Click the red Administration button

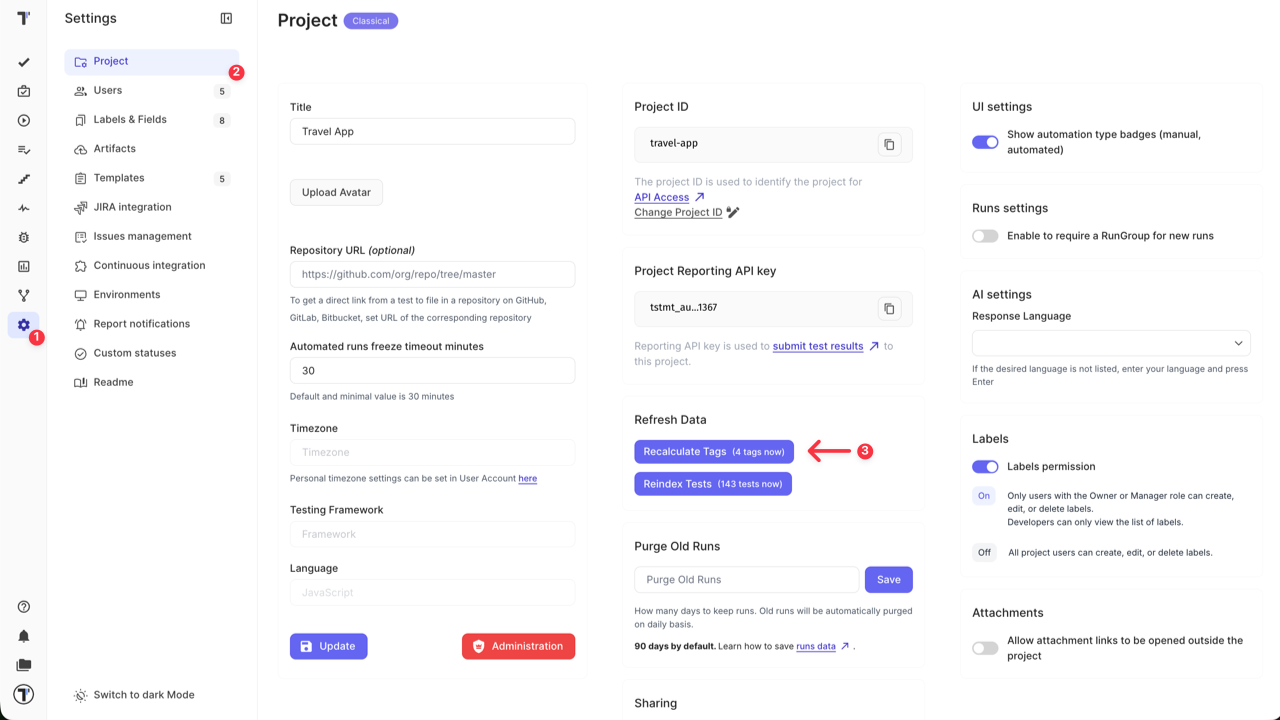pyautogui.click(x=518, y=646)
